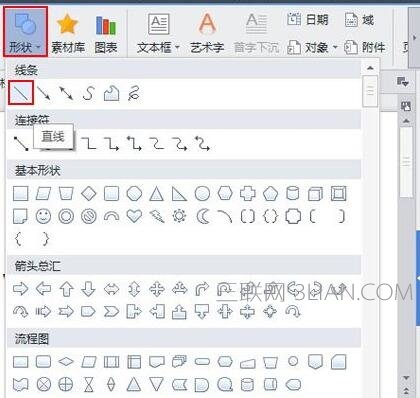Select the no-symbol prohibition shape

coord(89,216)
